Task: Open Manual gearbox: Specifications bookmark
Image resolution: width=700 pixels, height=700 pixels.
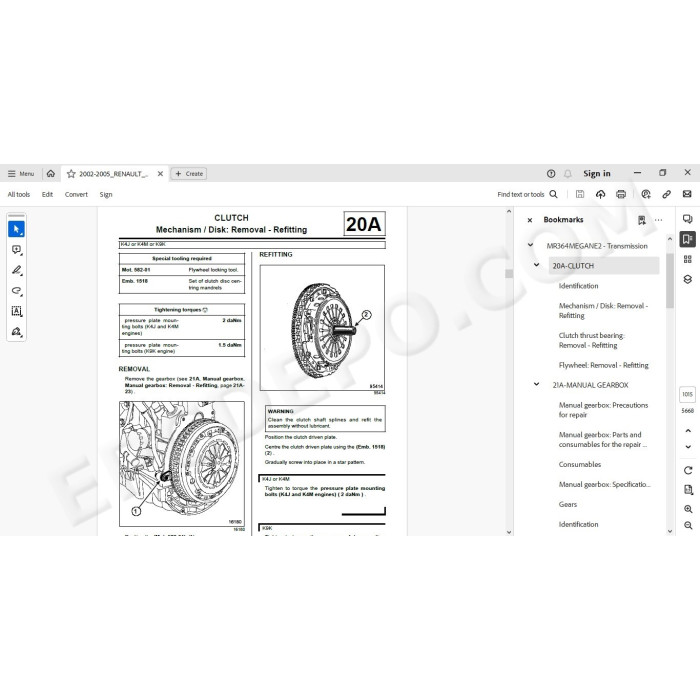Action: [604, 484]
